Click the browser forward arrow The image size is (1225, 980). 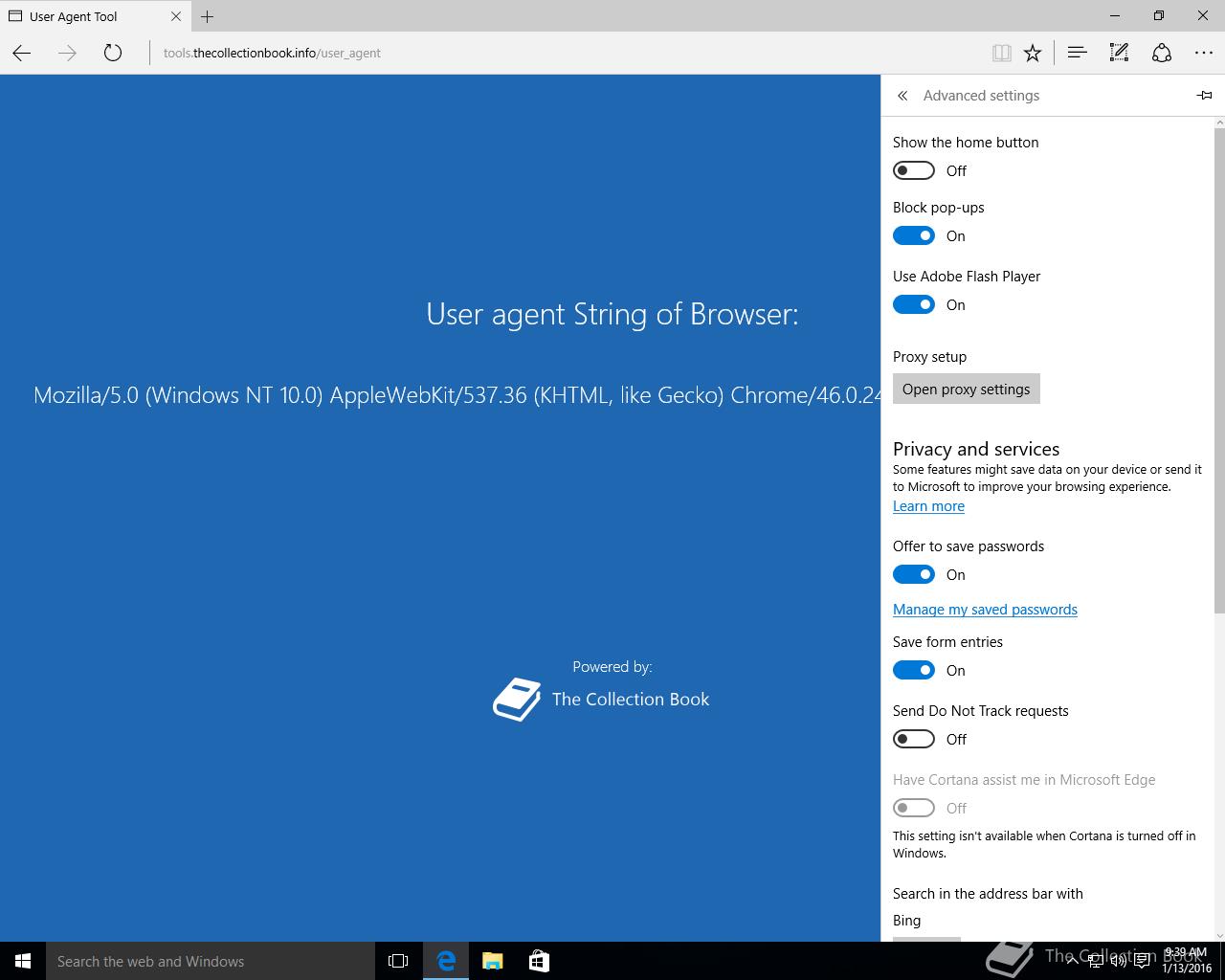click(67, 54)
